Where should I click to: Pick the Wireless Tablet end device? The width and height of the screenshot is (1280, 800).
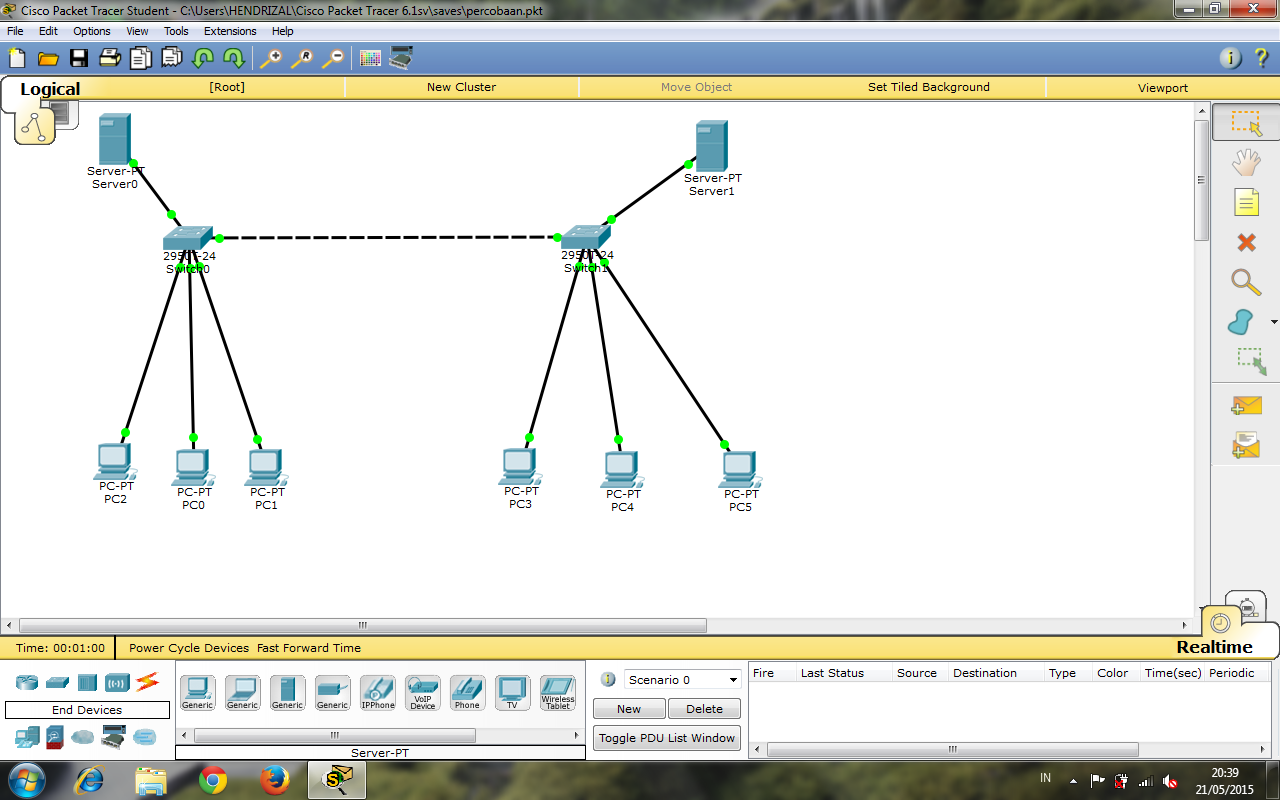coord(557,692)
